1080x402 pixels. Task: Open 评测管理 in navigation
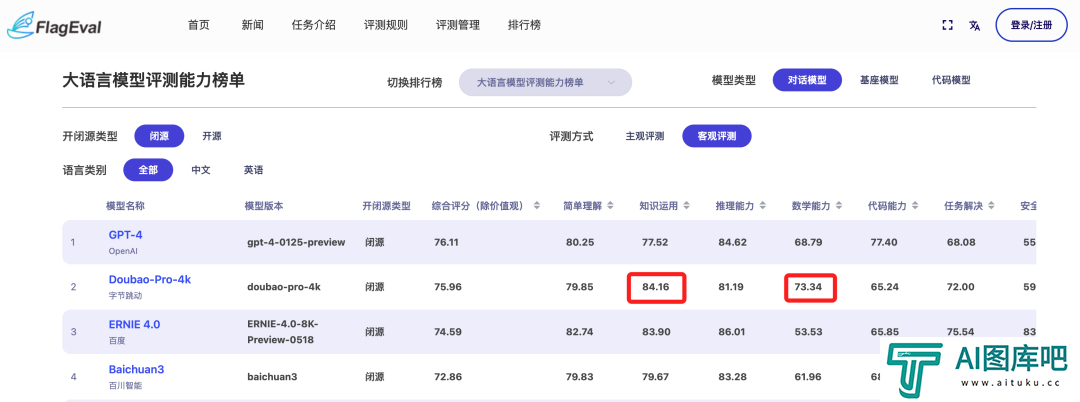(x=457, y=25)
